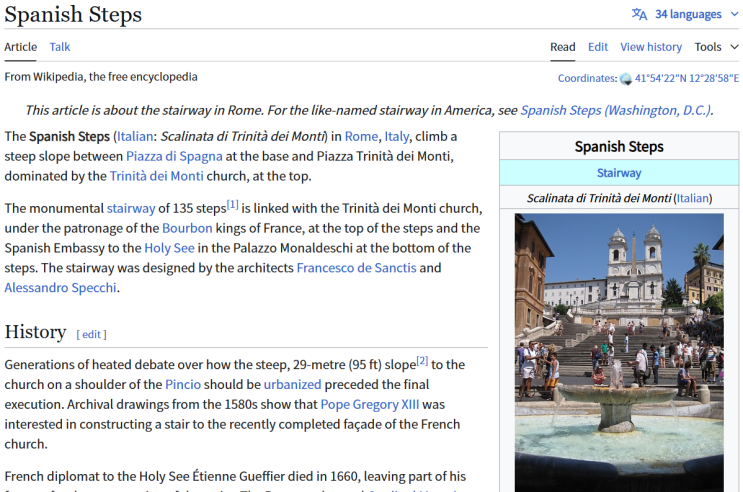This screenshot has height=492, width=743.
Task: Open the urbanized link
Action: (x=292, y=385)
